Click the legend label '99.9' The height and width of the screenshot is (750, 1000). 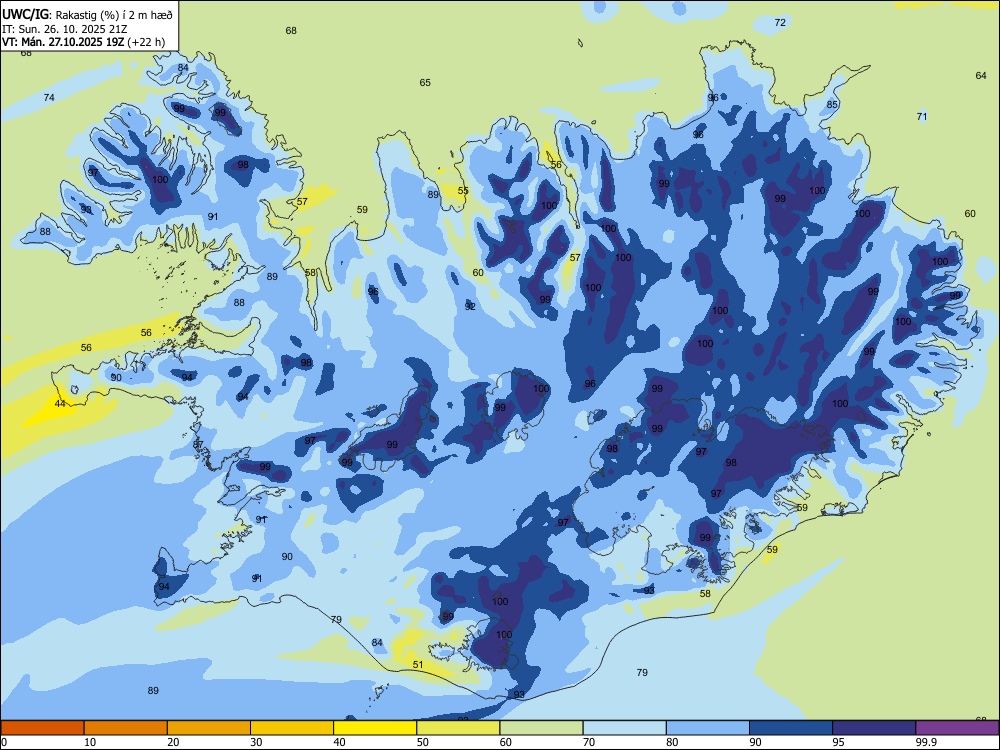click(926, 742)
